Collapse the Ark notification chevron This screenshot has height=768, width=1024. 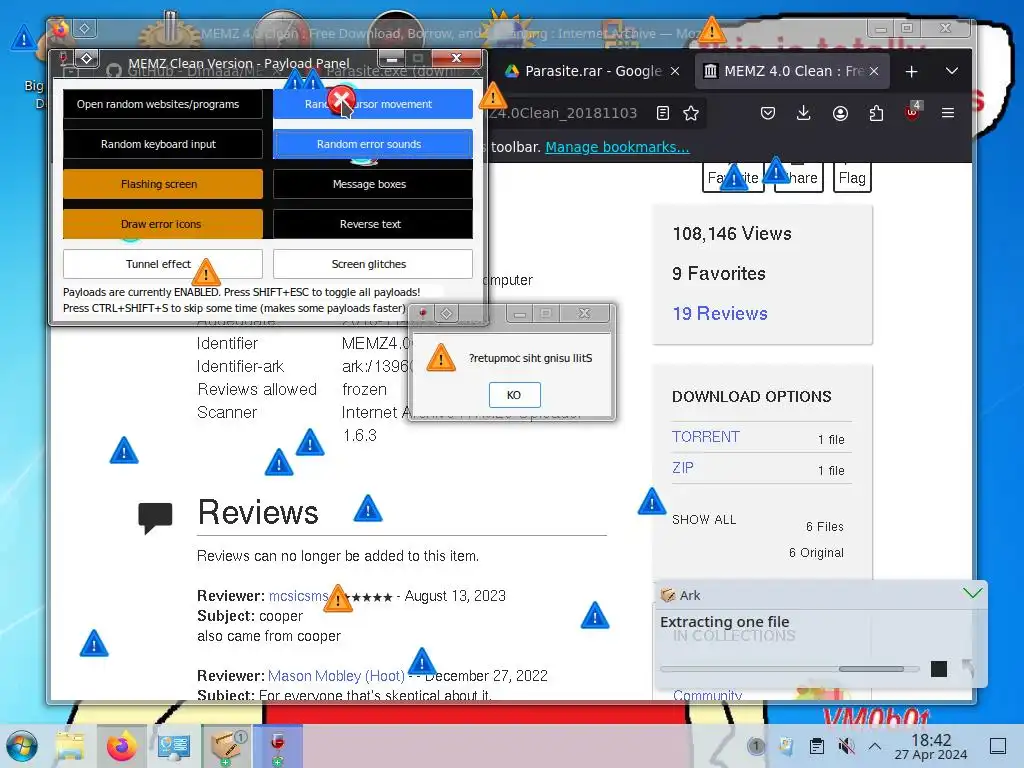click(972, 593)
